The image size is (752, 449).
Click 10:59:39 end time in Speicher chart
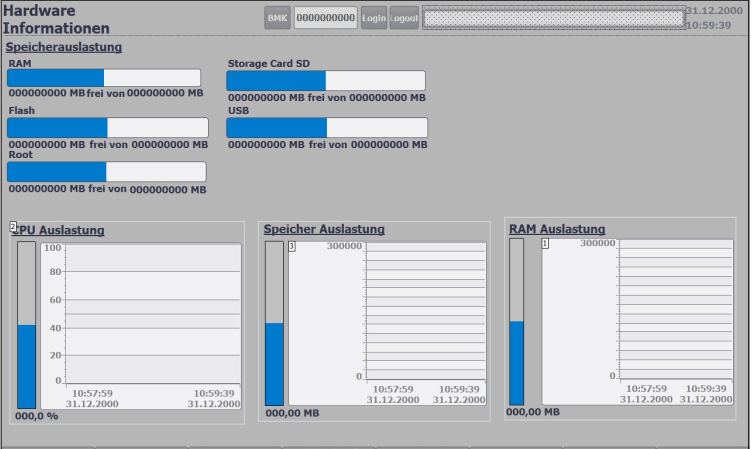pos(459,389)
